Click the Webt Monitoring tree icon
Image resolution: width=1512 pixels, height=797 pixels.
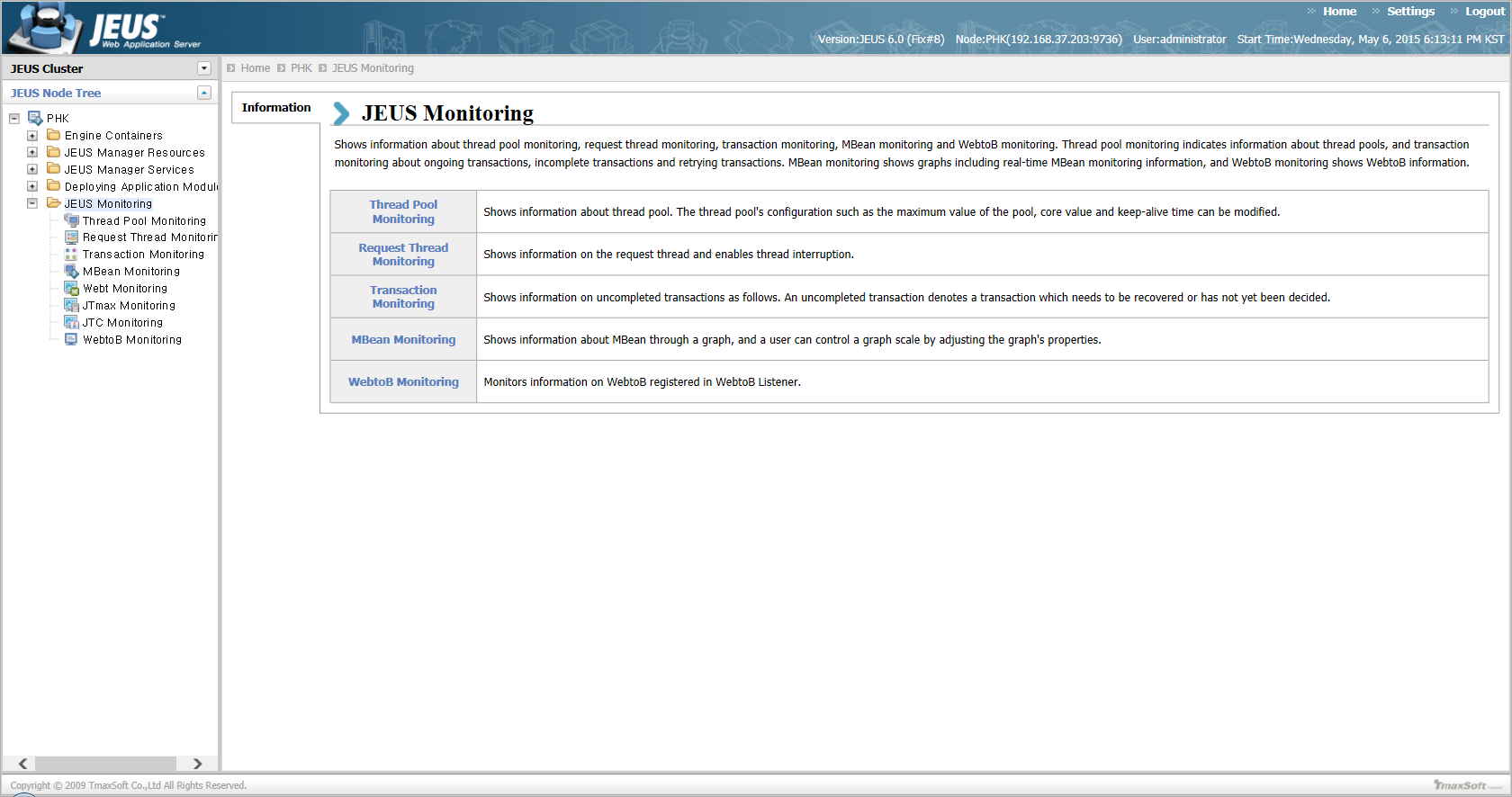[x=71, y=289]
